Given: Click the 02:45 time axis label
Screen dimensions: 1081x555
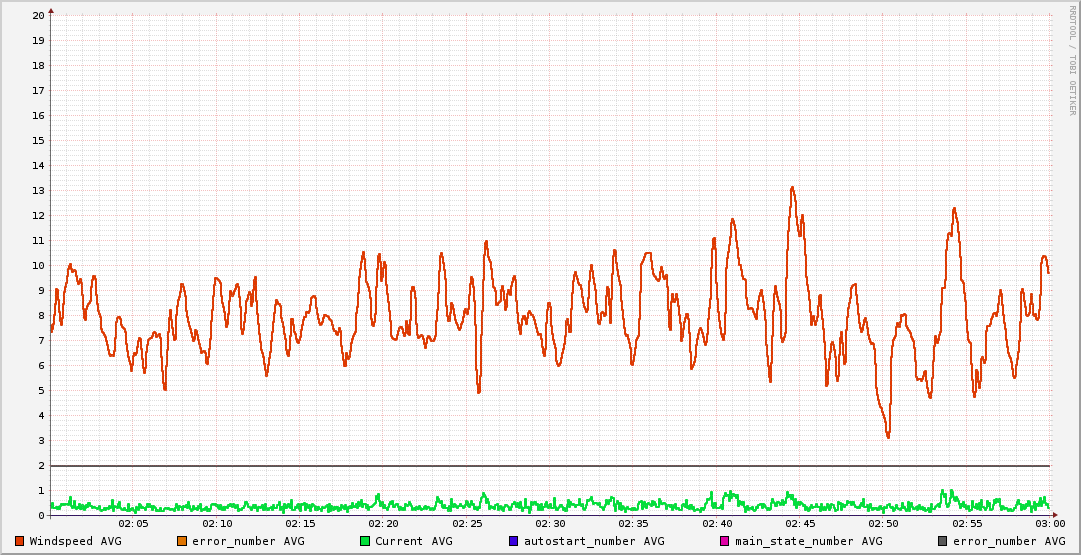Looking at the screenshot, I should click(800, 523).
